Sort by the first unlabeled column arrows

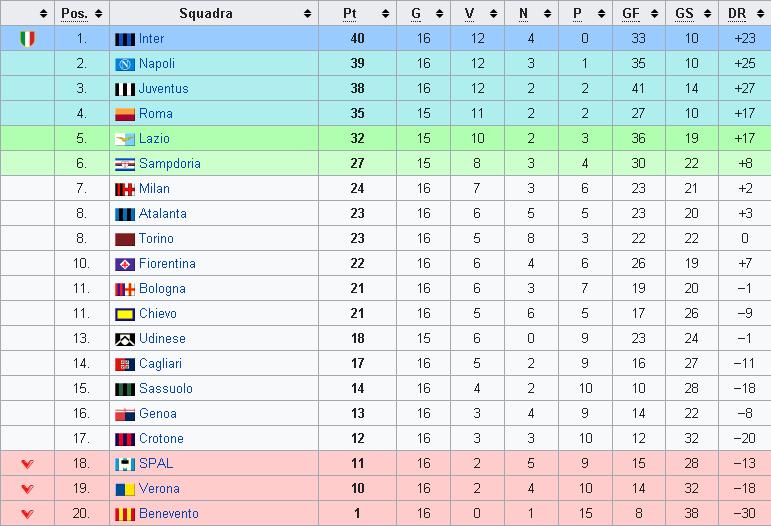coord(44,14)
